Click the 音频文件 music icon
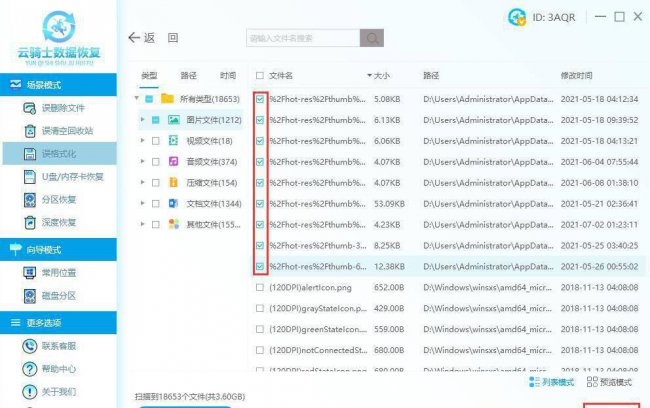650x408 pixels. (173, 162)
